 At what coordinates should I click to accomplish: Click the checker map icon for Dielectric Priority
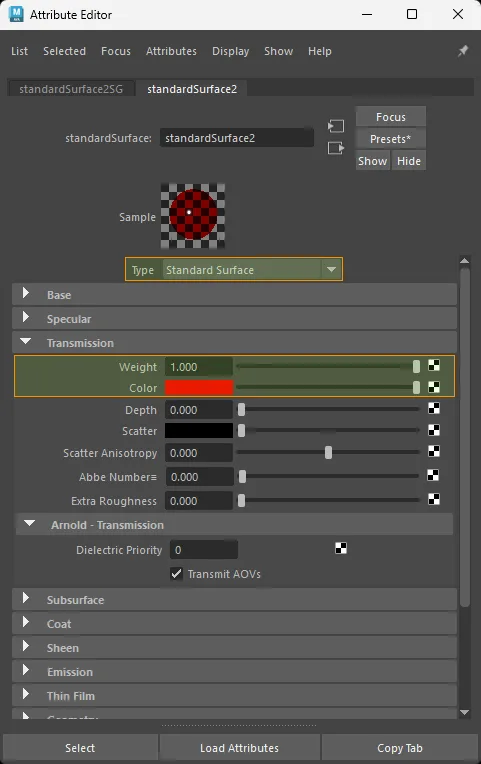341,549
